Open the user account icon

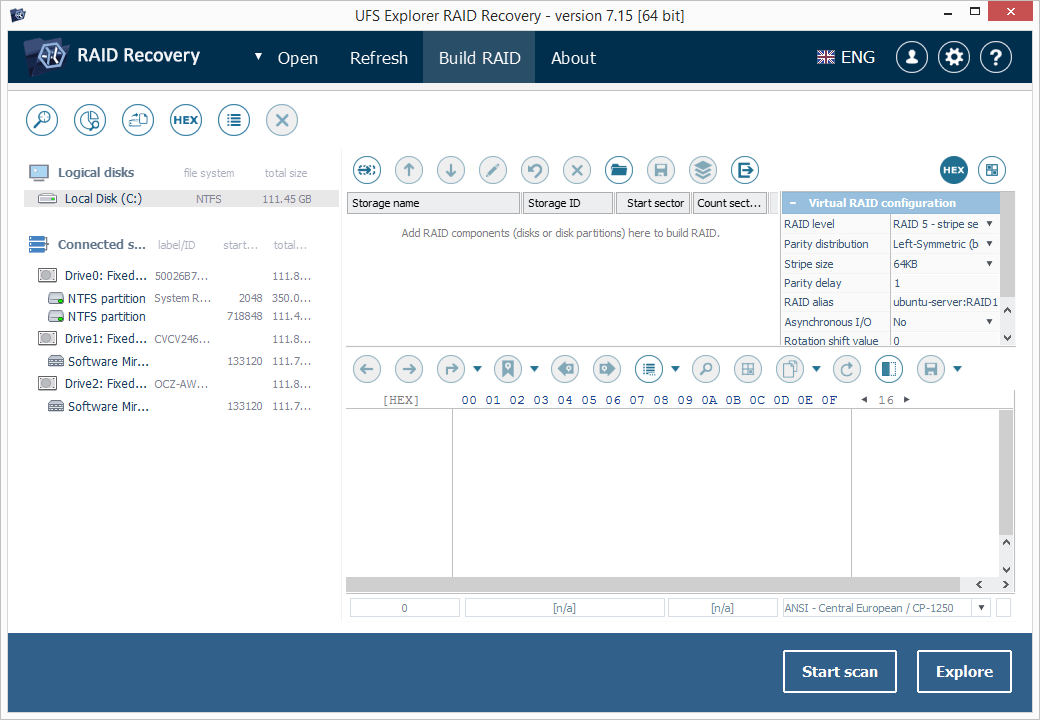912,58
